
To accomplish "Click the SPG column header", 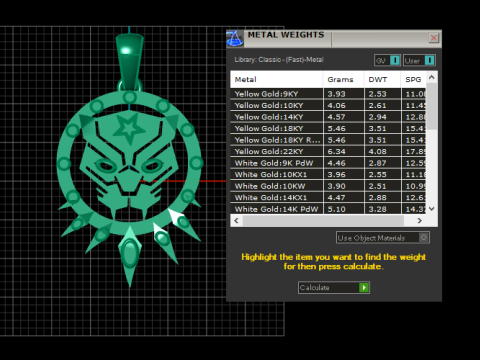I will (x=413, y=80).
